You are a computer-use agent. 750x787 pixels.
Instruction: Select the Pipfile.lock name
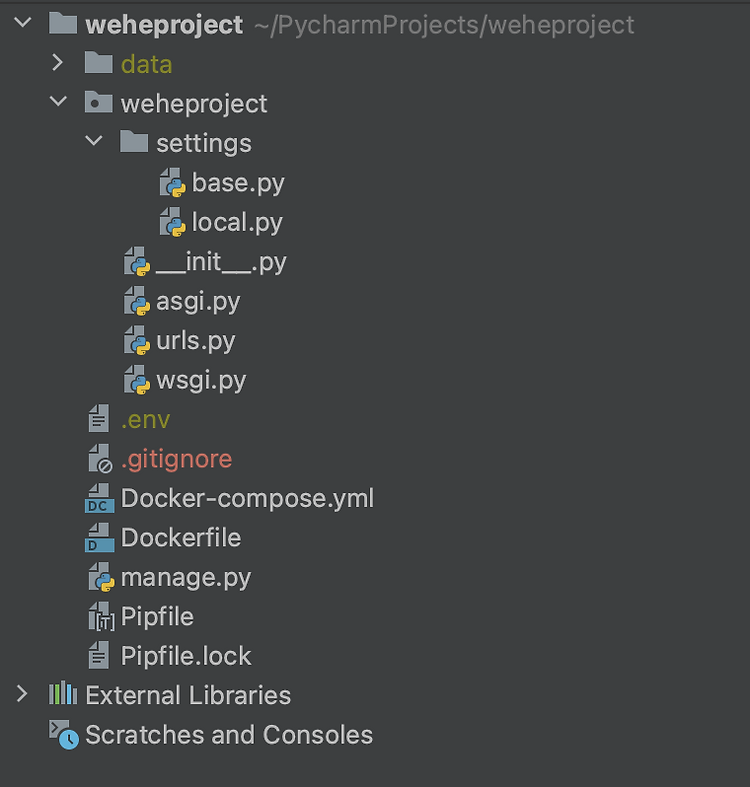click(186, 656)
